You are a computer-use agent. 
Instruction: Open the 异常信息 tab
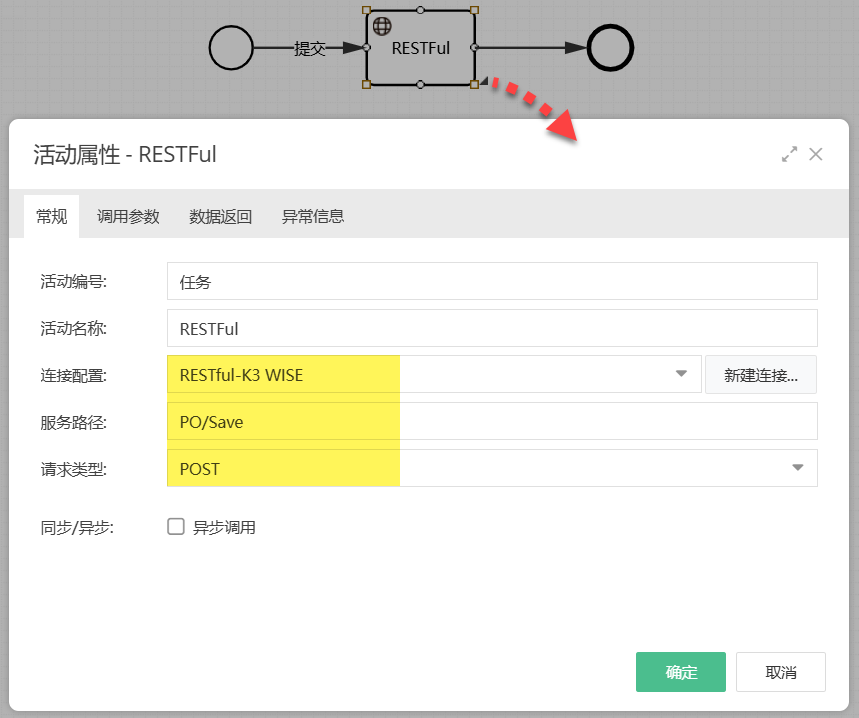tap(311, 216)
